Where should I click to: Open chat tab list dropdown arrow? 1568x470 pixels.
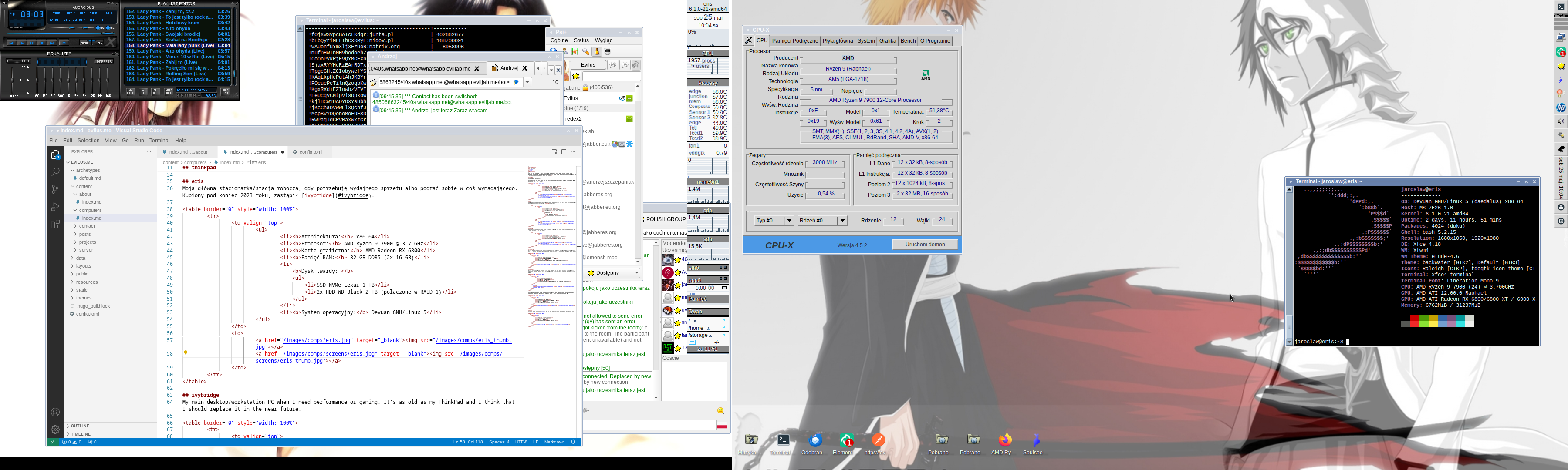click(x=551, y=70)
